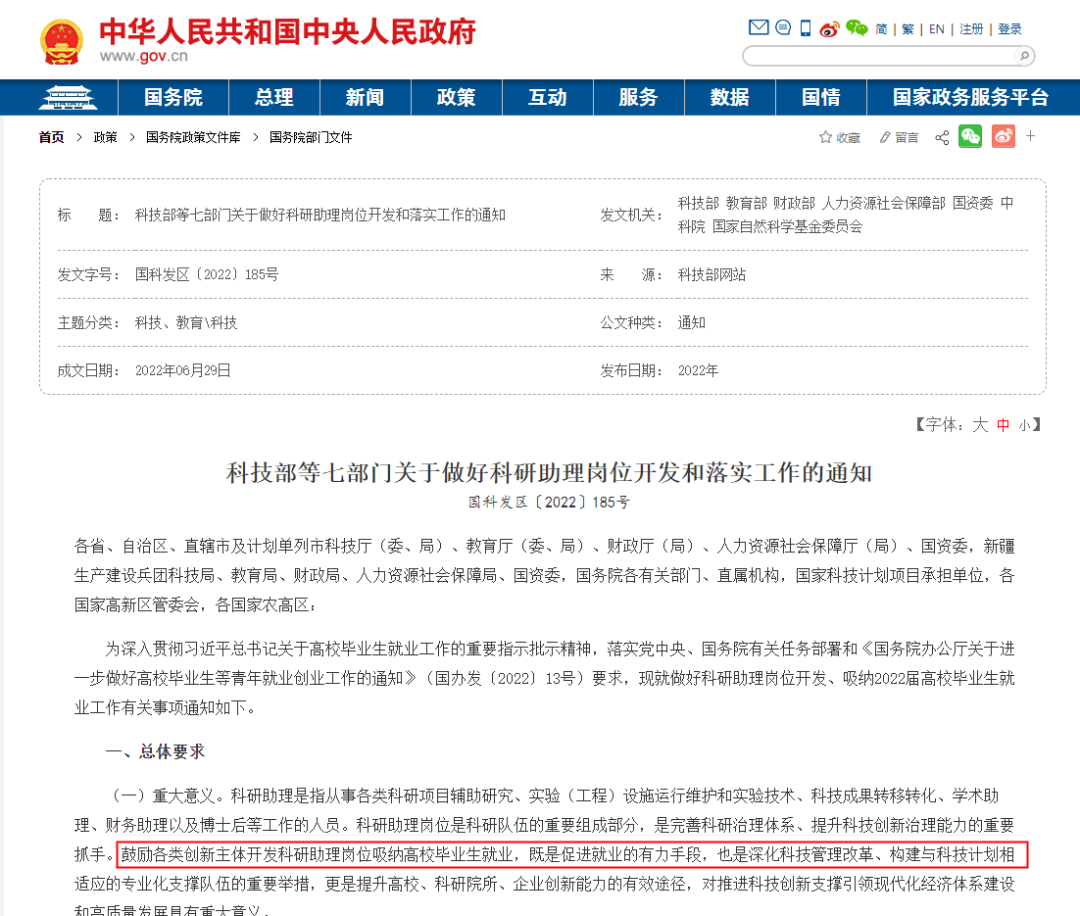The height and width of the screenshot is (916, 1080).
Task: Share the article via the red Weibo icon
Action: tap(1006, 137)
